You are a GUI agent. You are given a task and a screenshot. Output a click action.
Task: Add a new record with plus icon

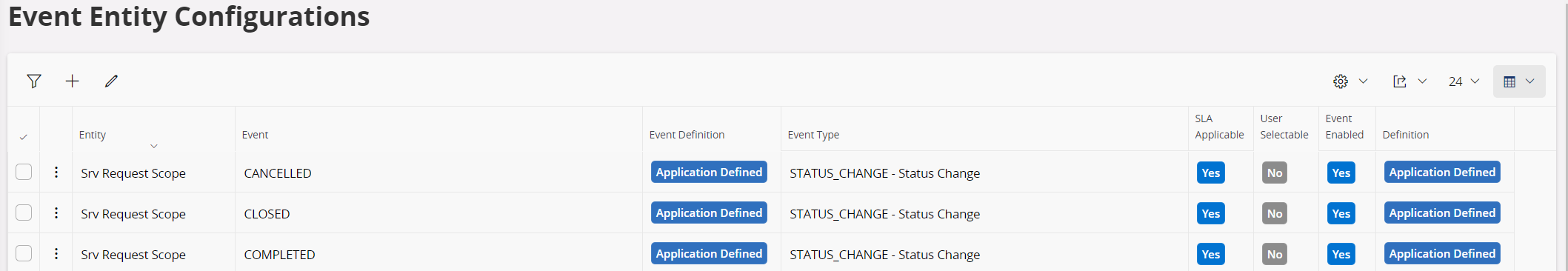point(72,81)
